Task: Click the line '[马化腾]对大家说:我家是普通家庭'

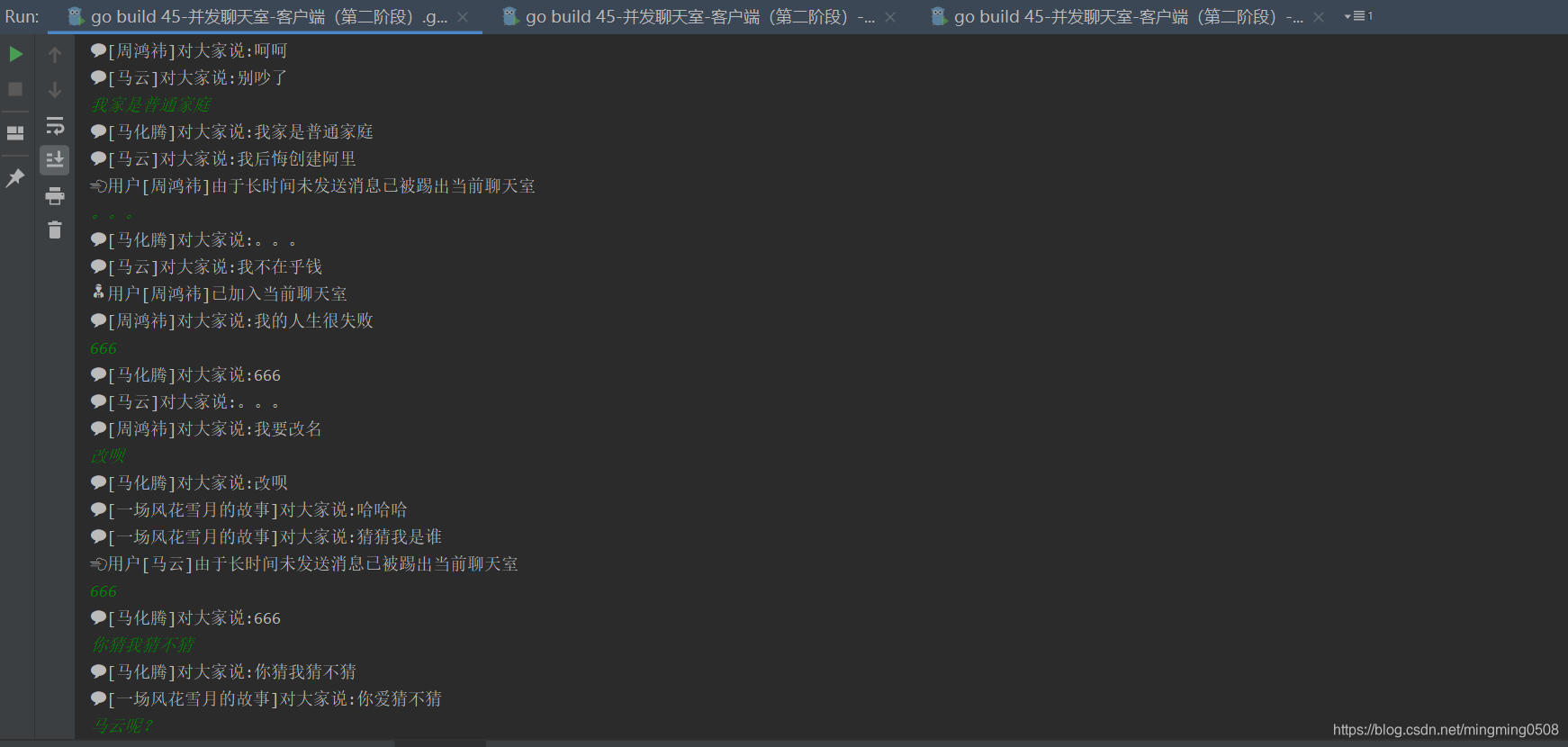Action: point(232,132)
